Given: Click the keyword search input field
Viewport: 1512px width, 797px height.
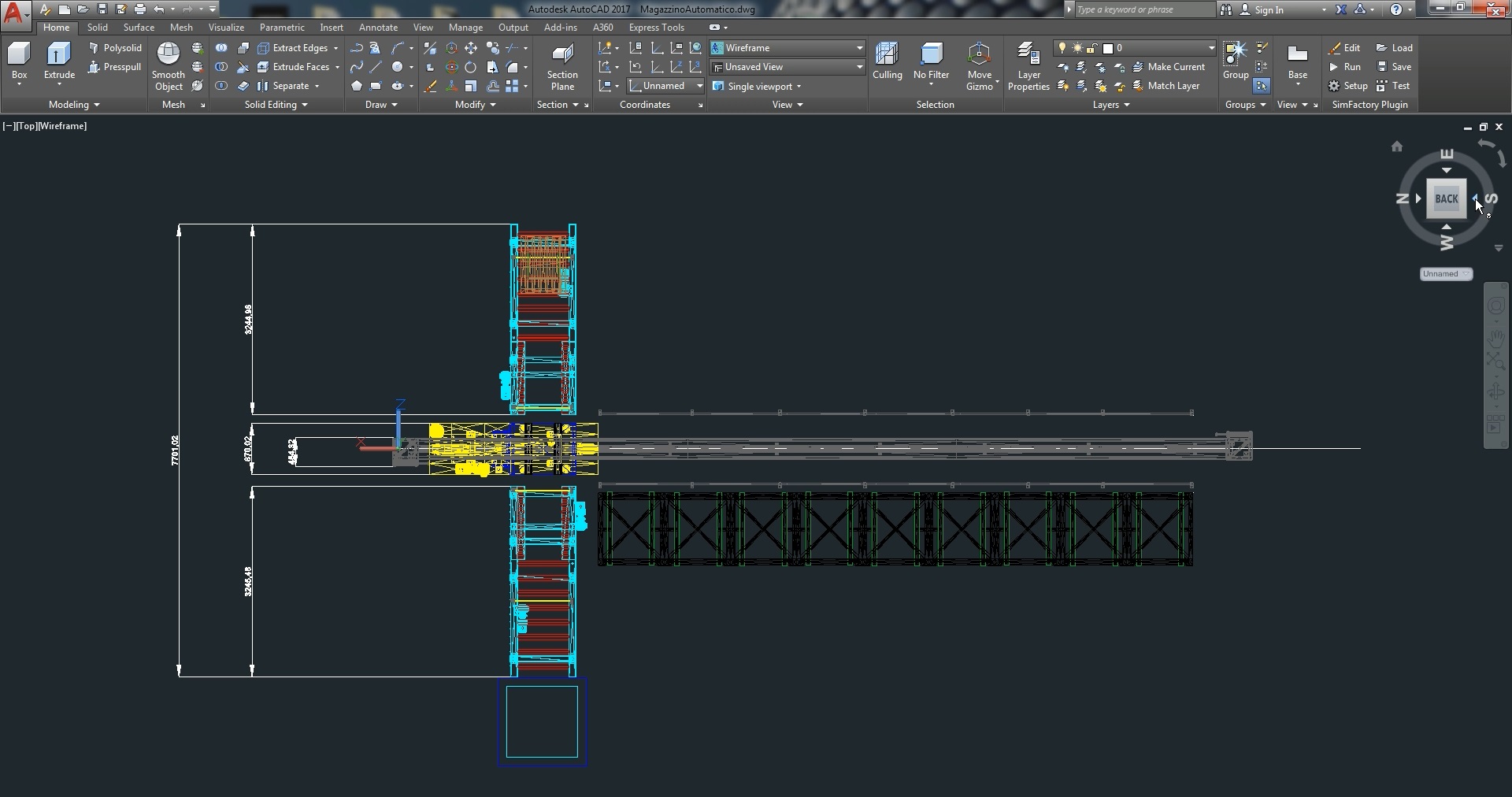Looking at the screenshot, I should click(1144, 9).
